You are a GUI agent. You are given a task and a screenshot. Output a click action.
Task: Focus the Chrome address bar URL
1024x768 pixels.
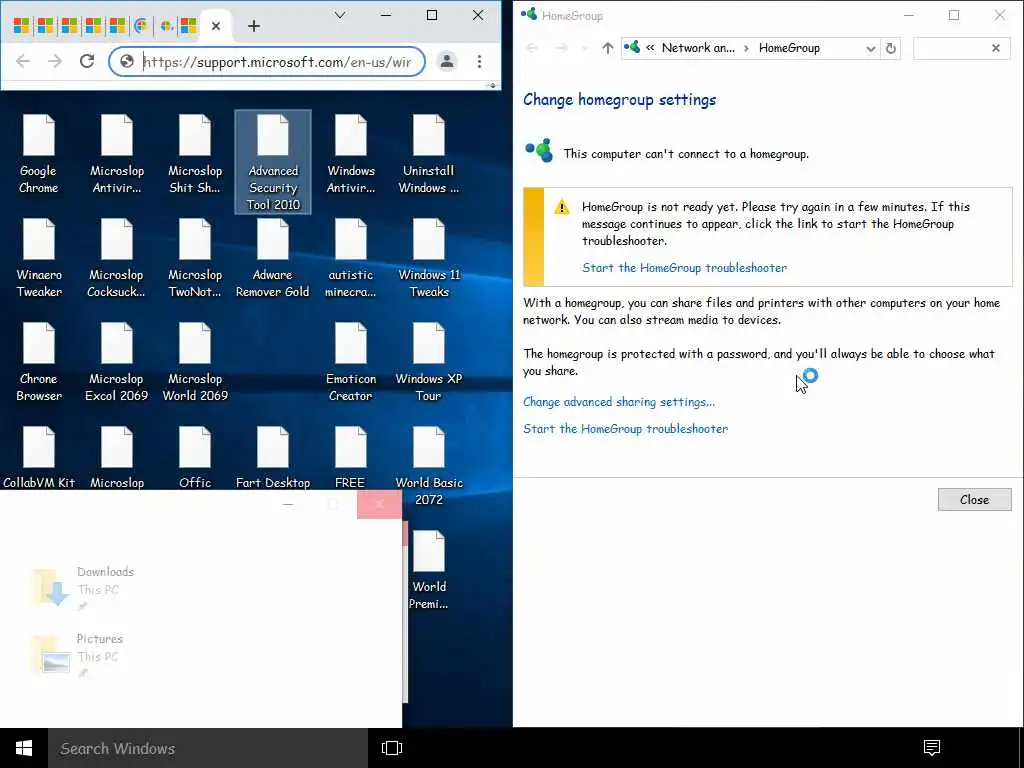(x=277, y=62)
